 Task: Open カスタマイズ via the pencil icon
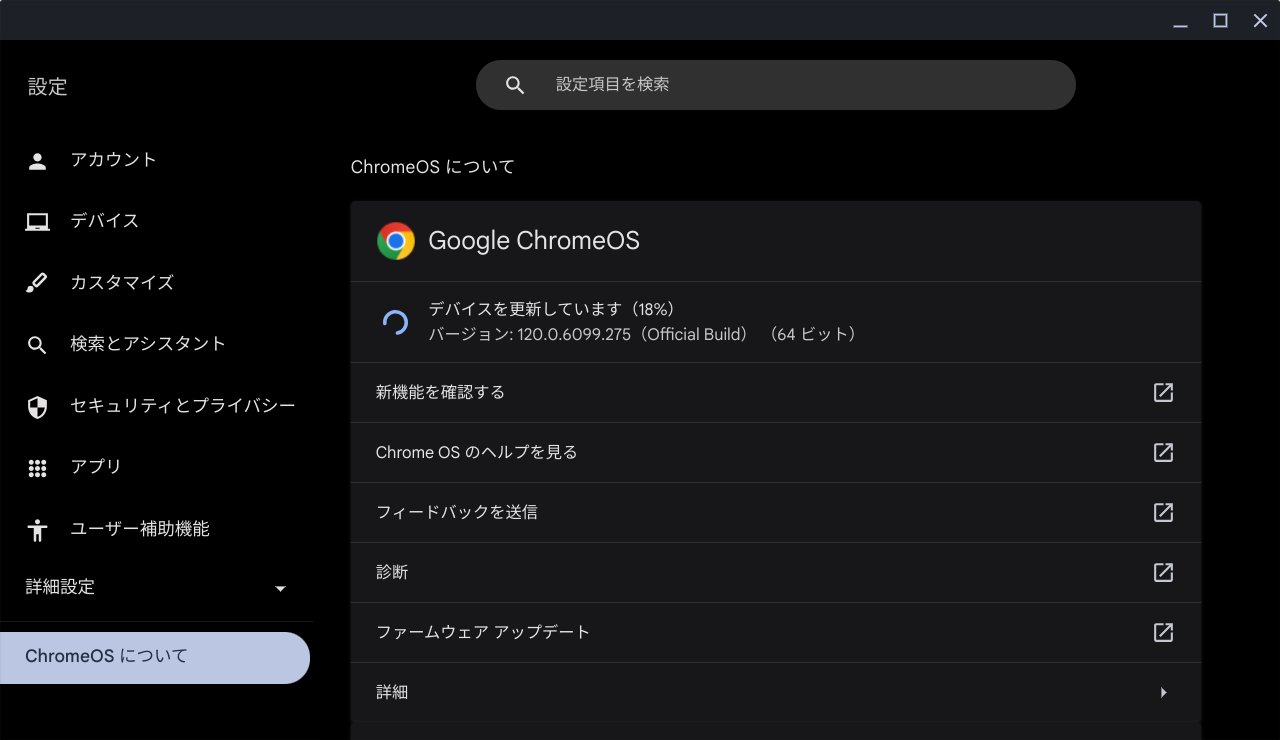tap(37, 283)
